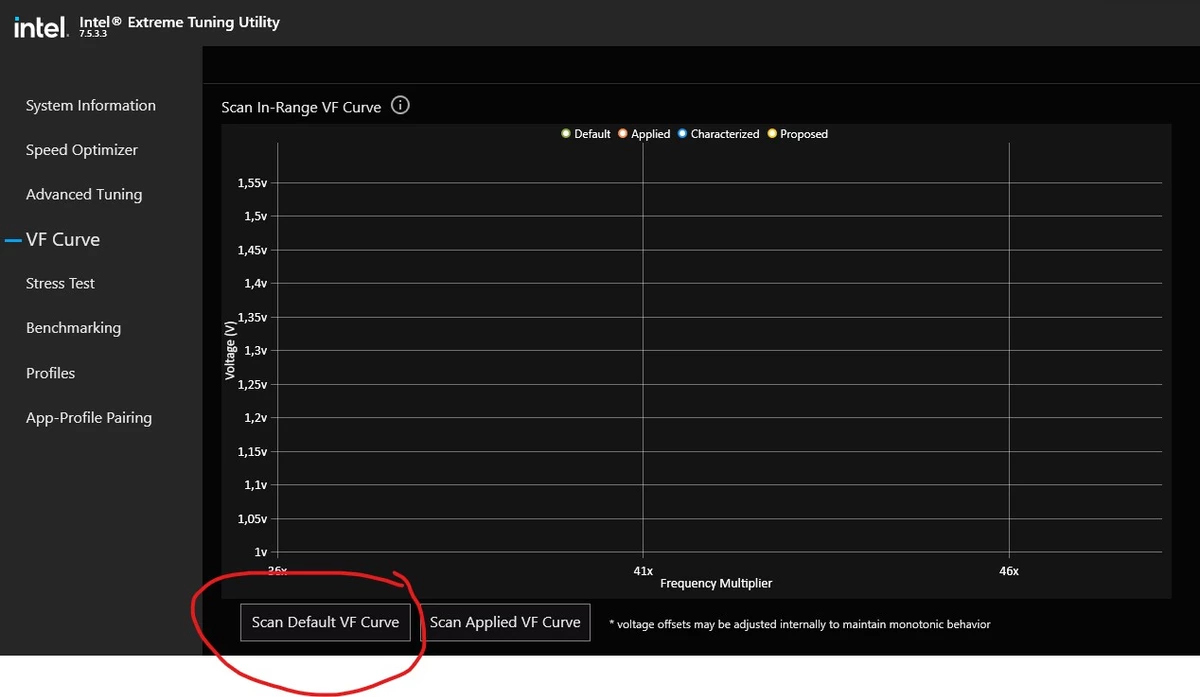Viewport: 1200px width, 697px height.
Task: Select VF Curve sidebar item
Action: click(x=63, y=240)
